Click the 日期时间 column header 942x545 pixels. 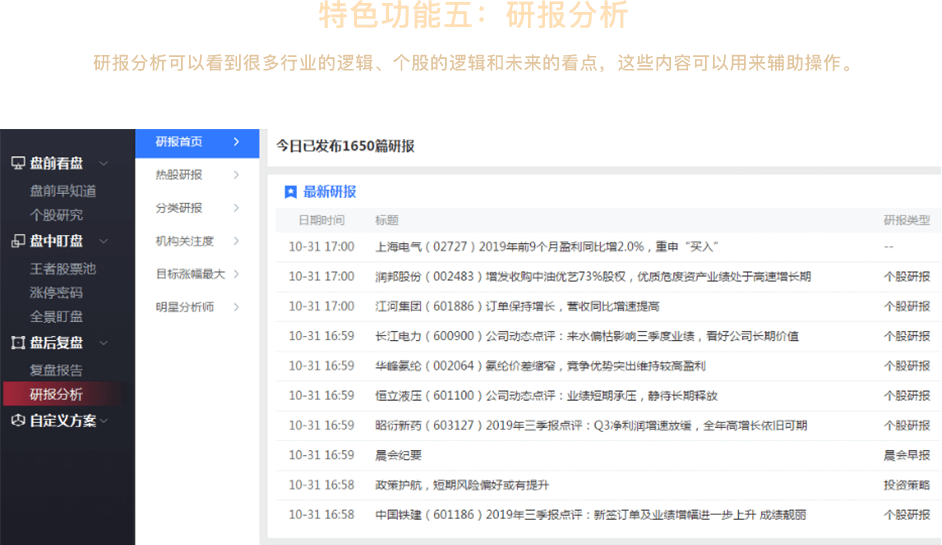click(321, 221)
